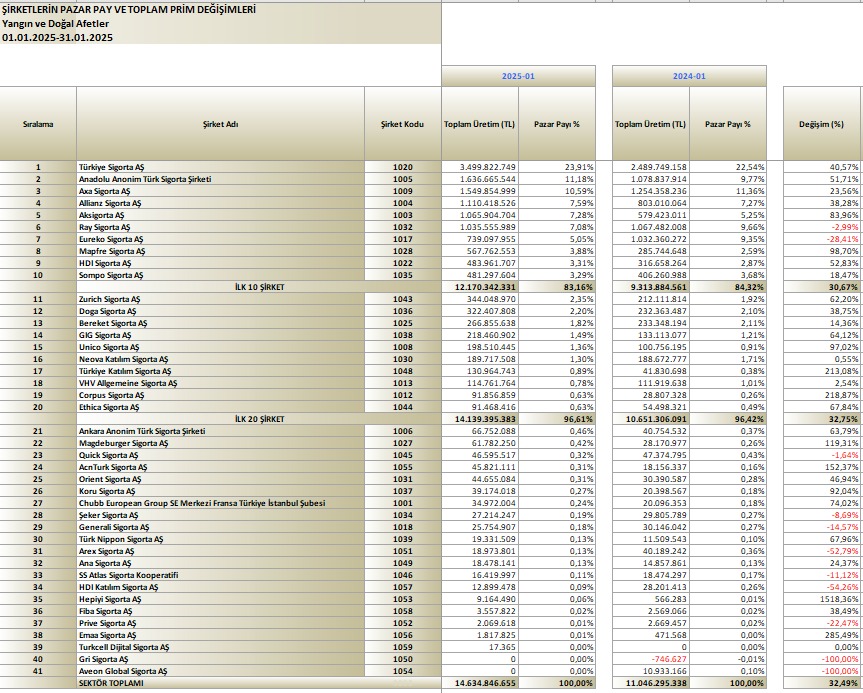863x693 pixels.
Task: Select the date range cell "01.01.2025-31.01.2025"
Action: click(221, 37)
